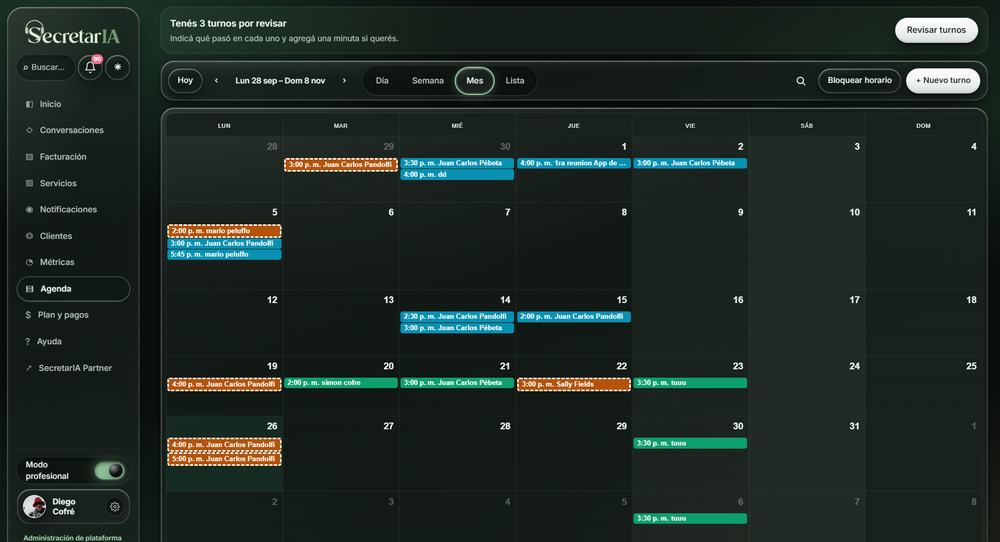Click the Revisar turnos button
The width and height of the screenshot is (1000, 542).
[936, 30]
